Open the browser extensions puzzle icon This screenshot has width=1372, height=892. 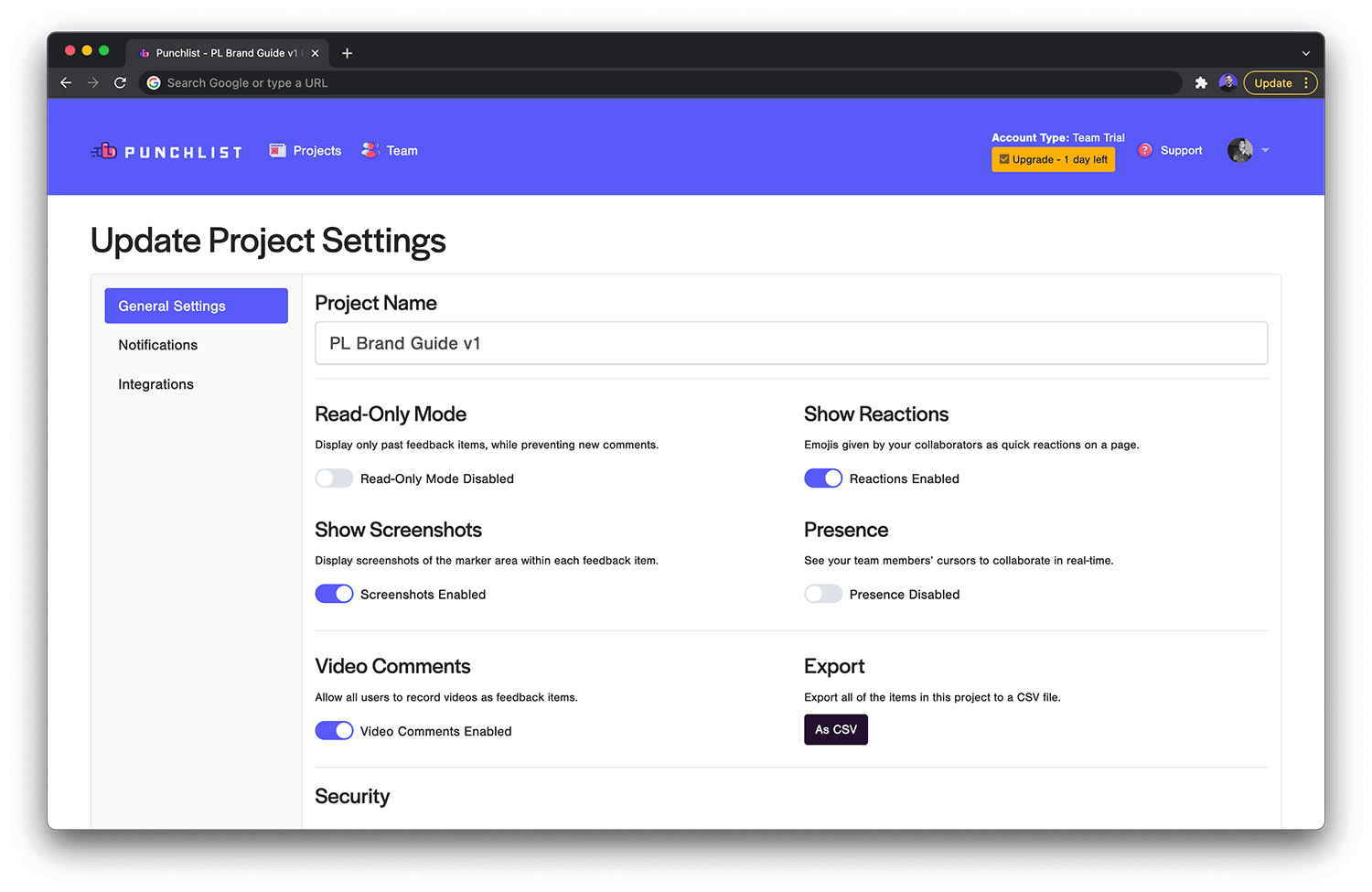point(1201,83)
